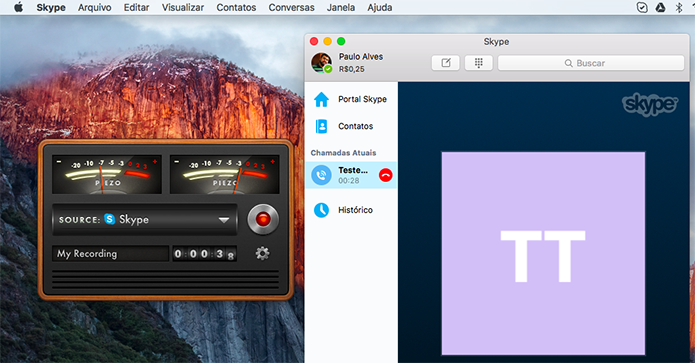Click the active call phone icon
Screen dimensions: 695x363
point(321,175)
